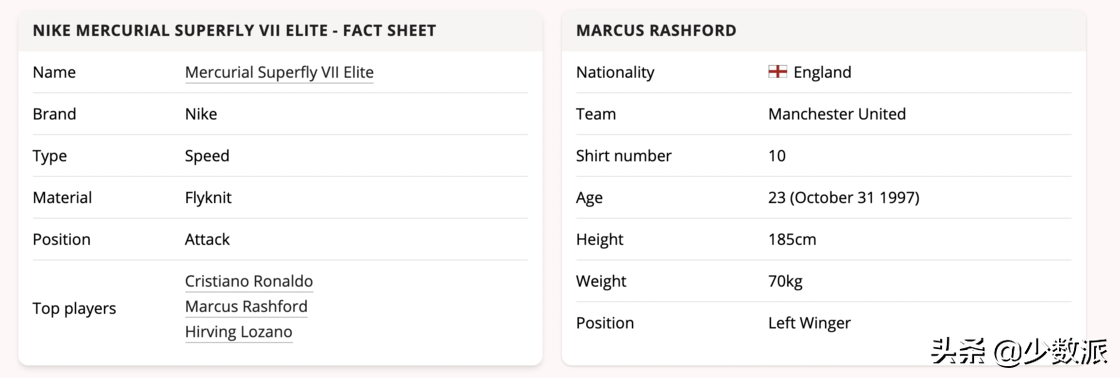Click the Marcus Rashford card heading
This screenshot has height=378, width=1120.
tap(656, 31)
